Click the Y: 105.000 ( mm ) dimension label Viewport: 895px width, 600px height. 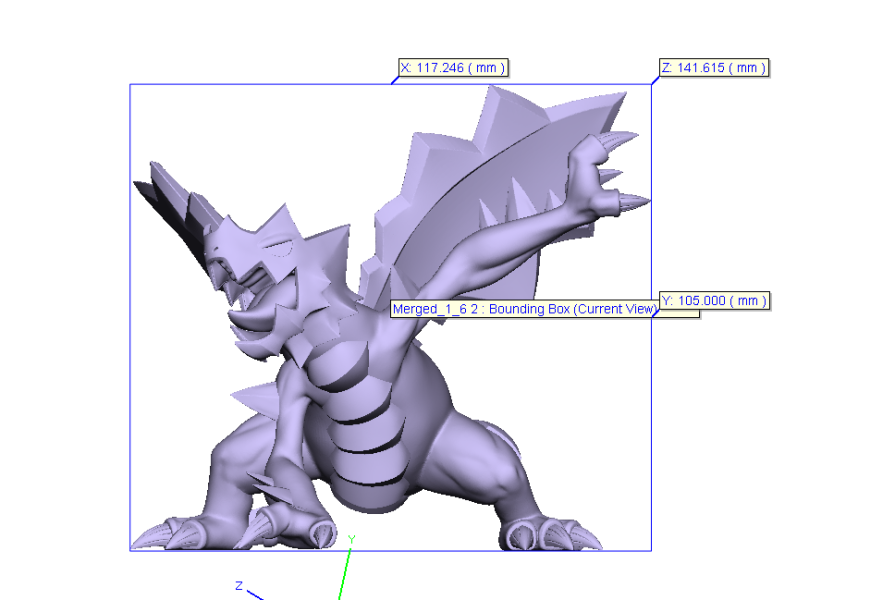pyautogui.click(x=714, y=301)
